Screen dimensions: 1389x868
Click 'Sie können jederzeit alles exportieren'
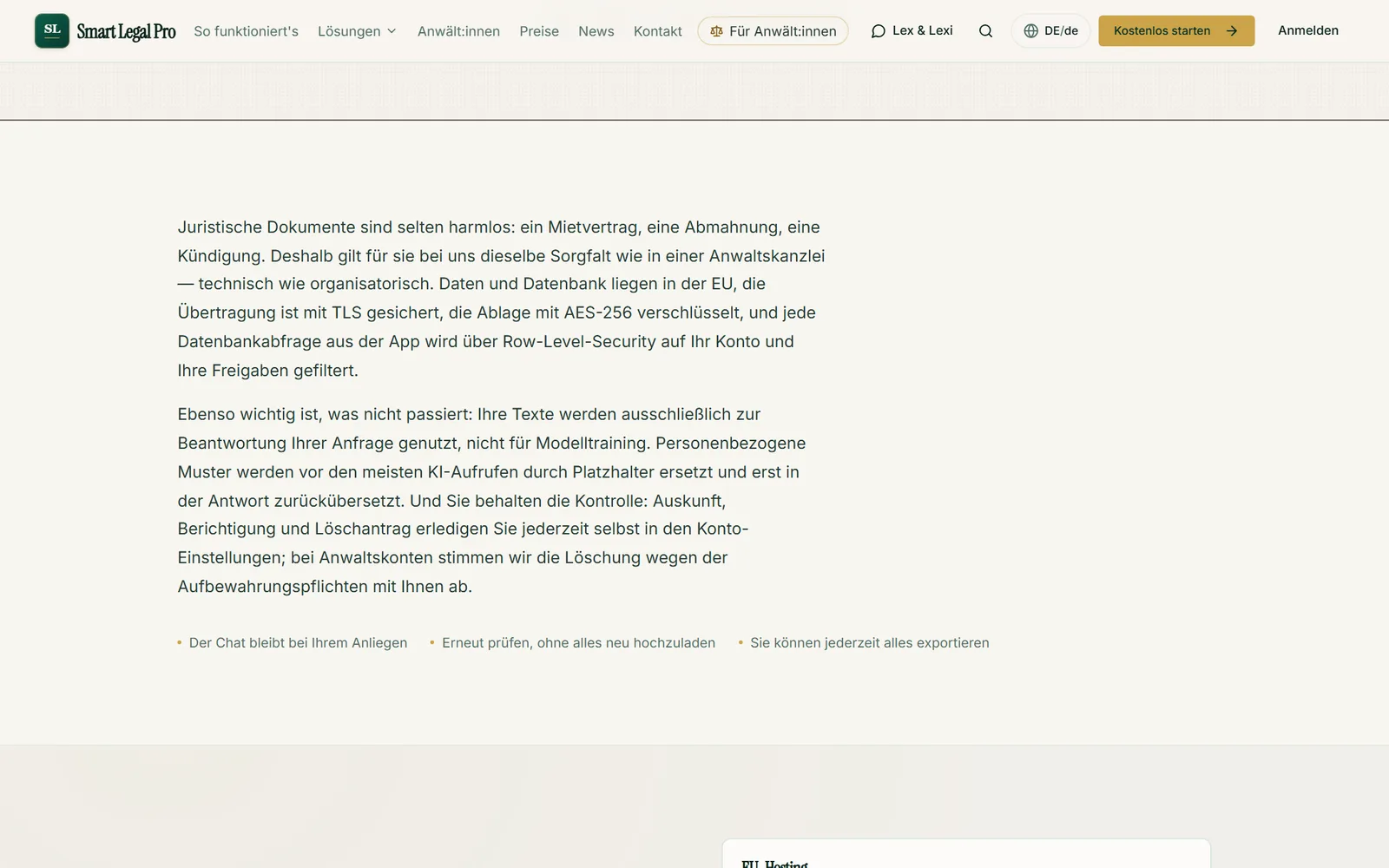(x=870, y=643)
